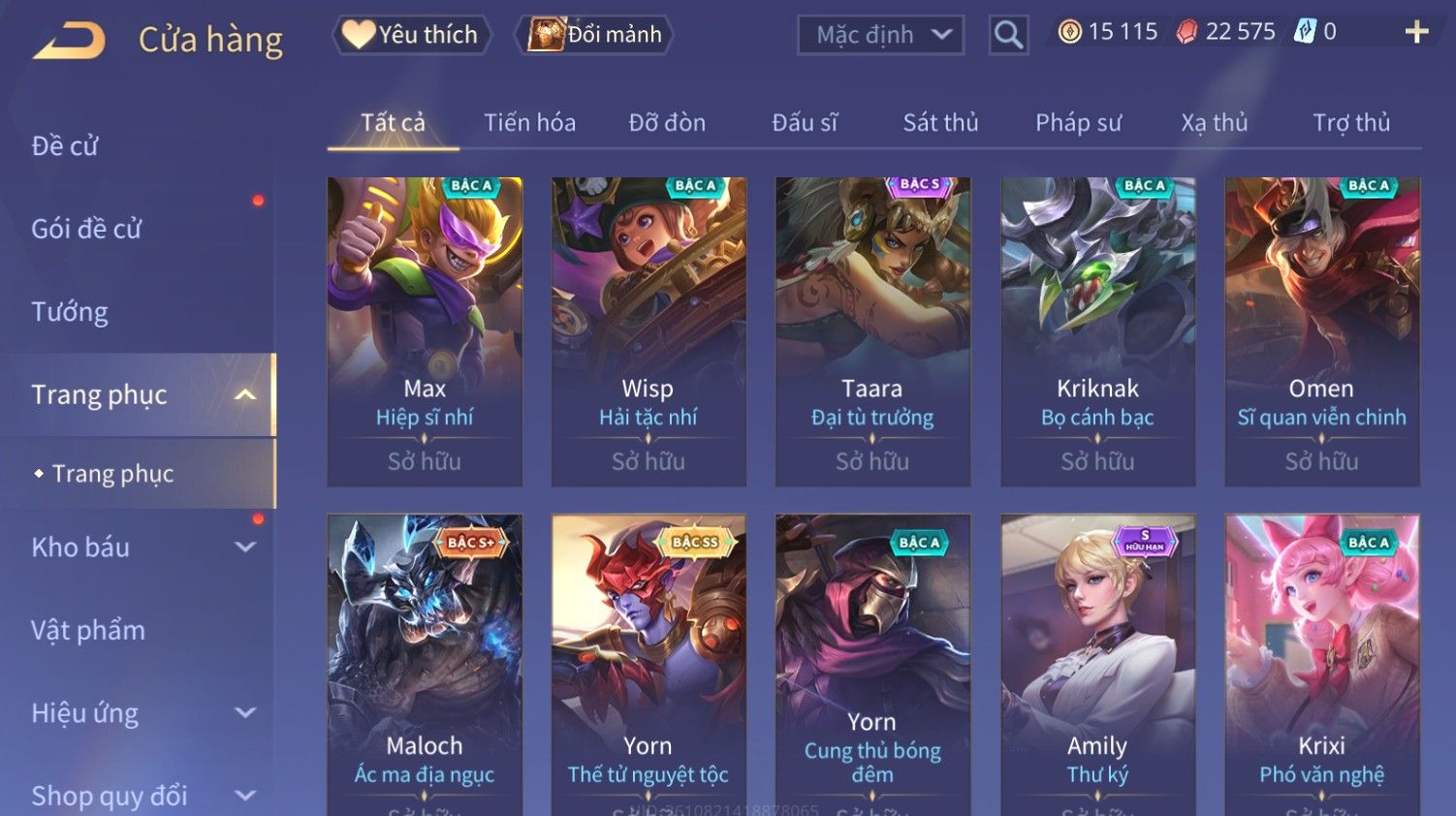Switch to the Pháp sư tab
This screenshot has width=1456, height=816.
(x=1078, y=122)
